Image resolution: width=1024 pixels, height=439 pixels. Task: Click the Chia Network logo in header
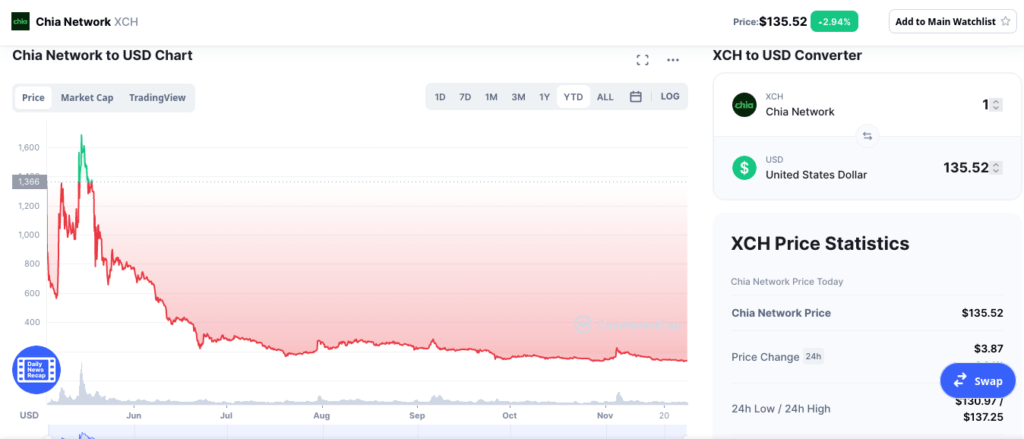point(20,21)
